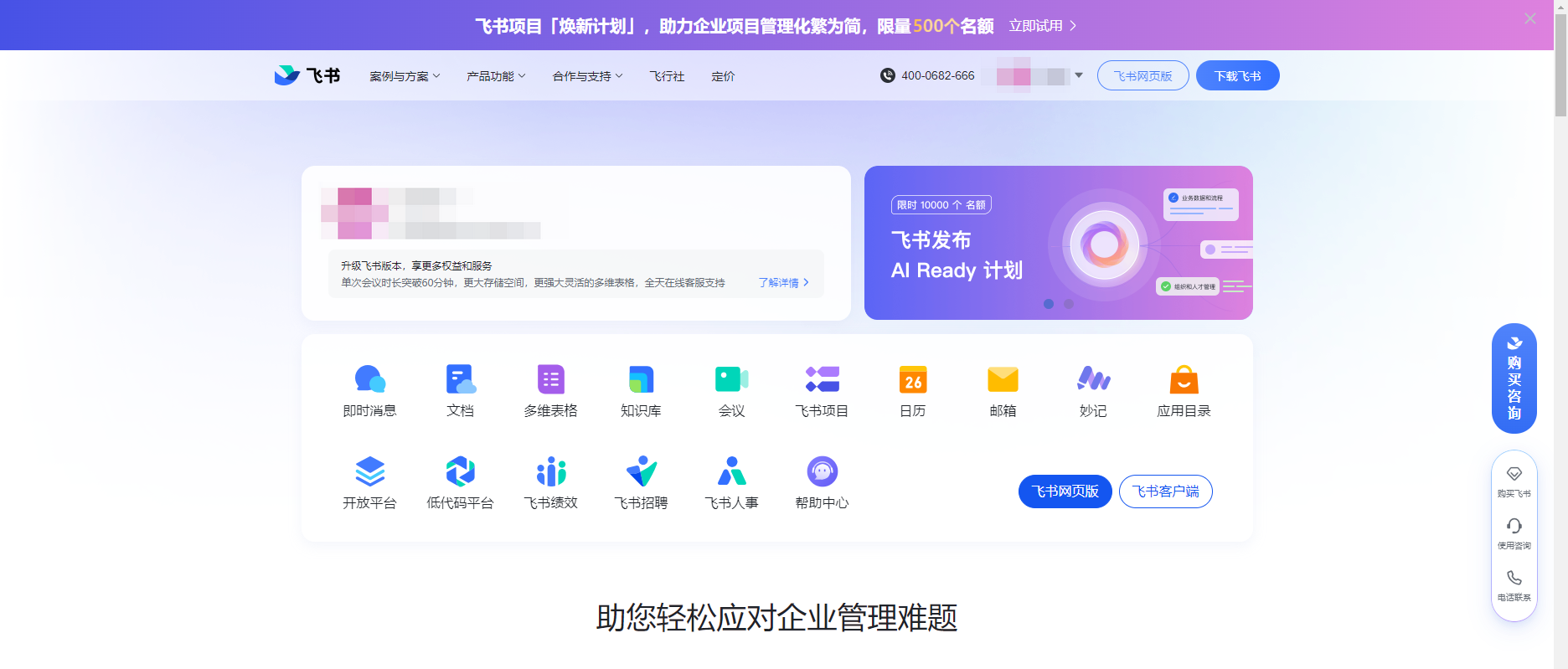Viewport: 1568px width, 669px height.
Task: Click the phone icon beside 400-0682-666
Action: click(887, 75)
